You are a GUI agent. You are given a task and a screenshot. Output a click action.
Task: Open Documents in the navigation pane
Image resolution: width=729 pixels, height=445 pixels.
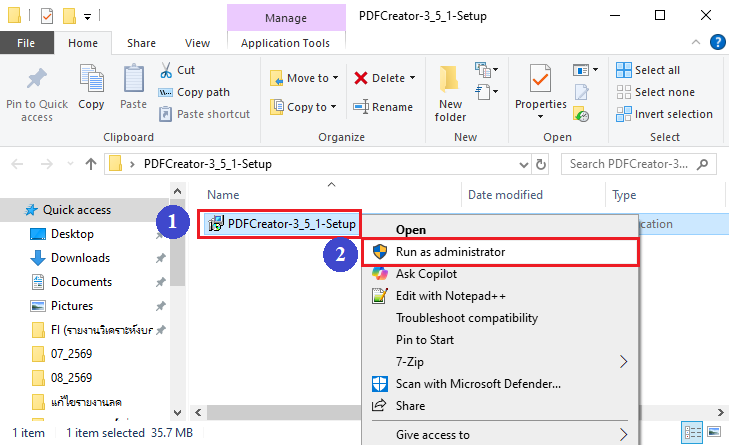pos(81,282)
